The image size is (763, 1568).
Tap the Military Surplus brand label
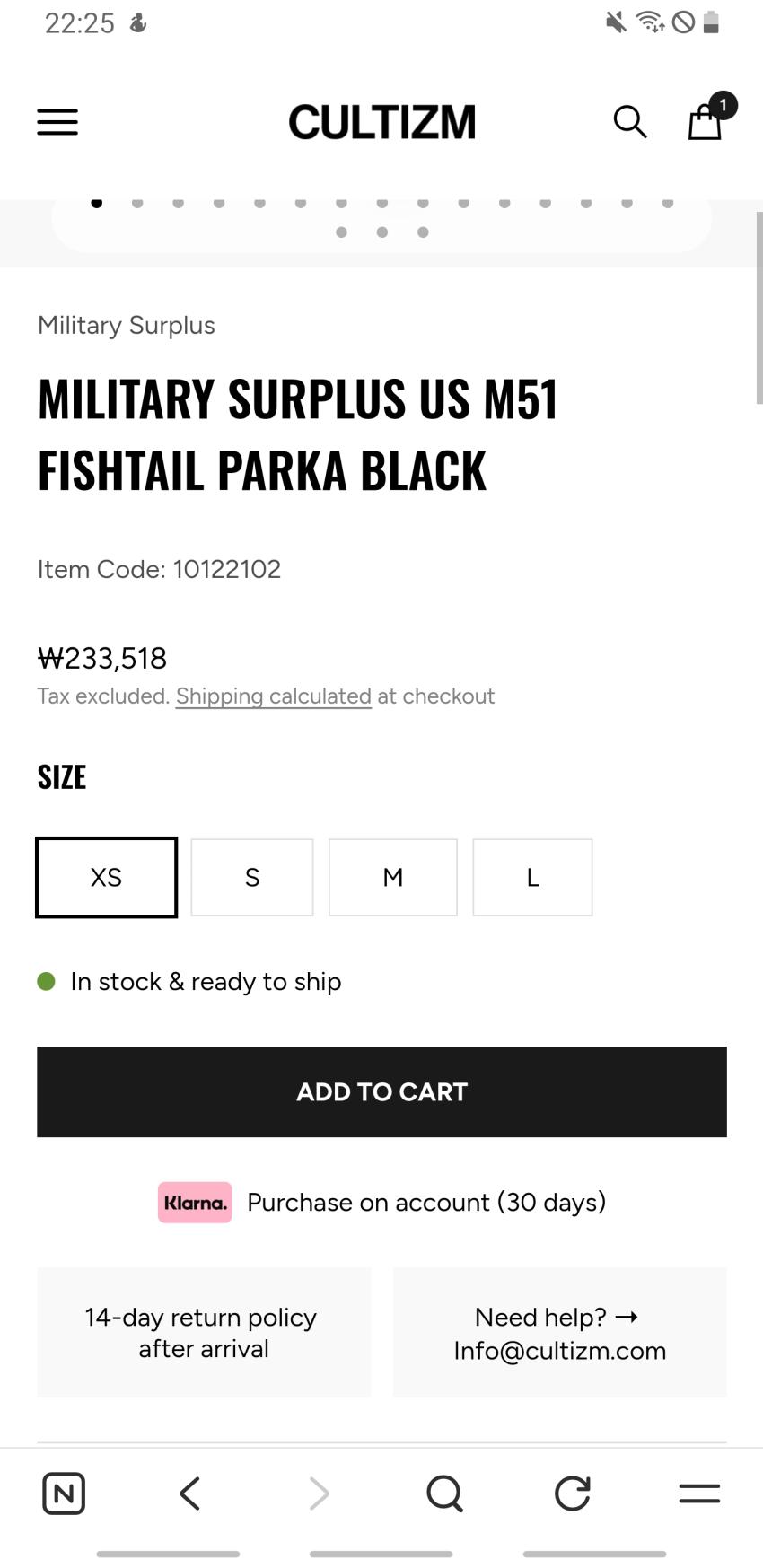pyautogui.click(x=127, y=325)
